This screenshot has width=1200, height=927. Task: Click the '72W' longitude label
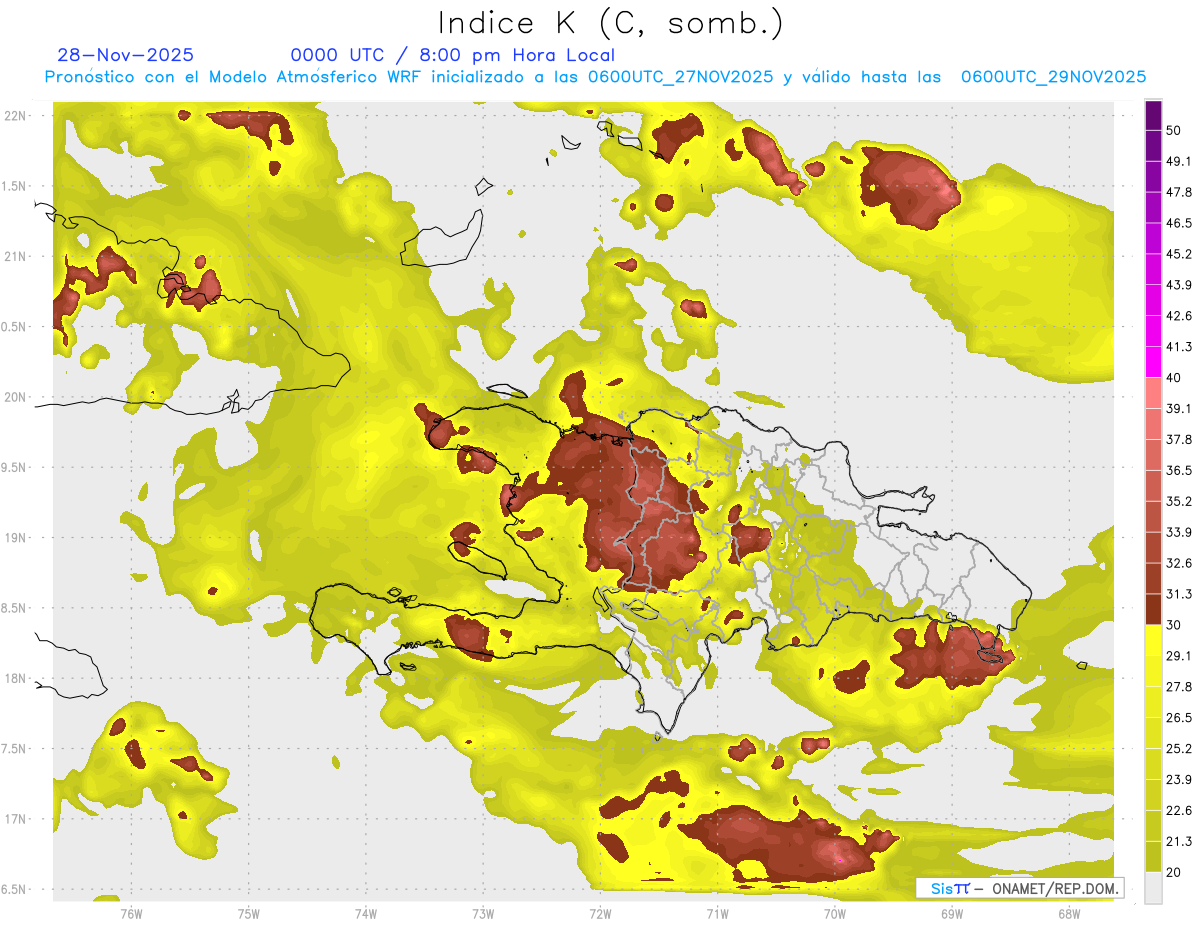tap(600, 913)
